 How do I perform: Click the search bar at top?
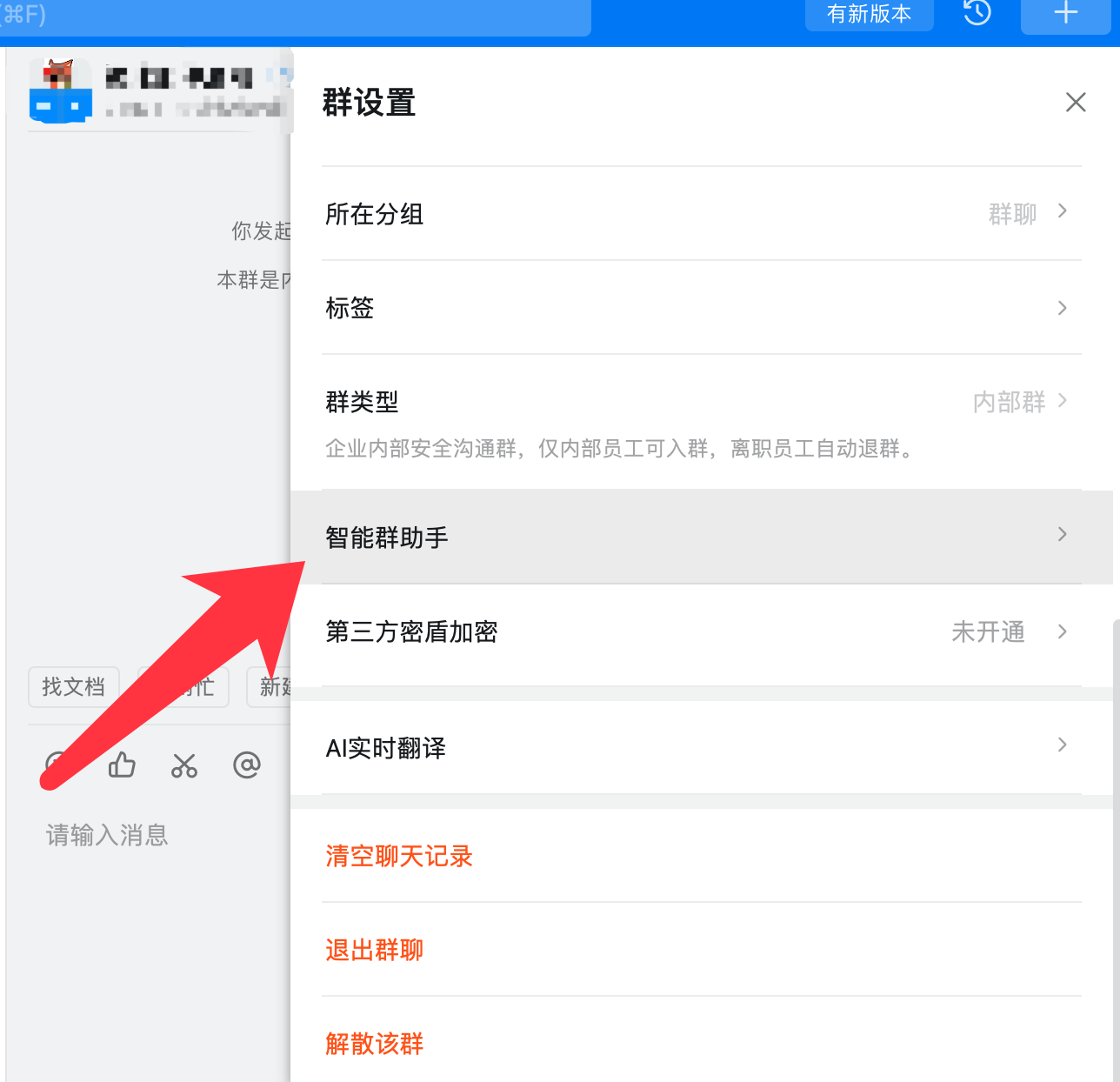pos(296,16)
